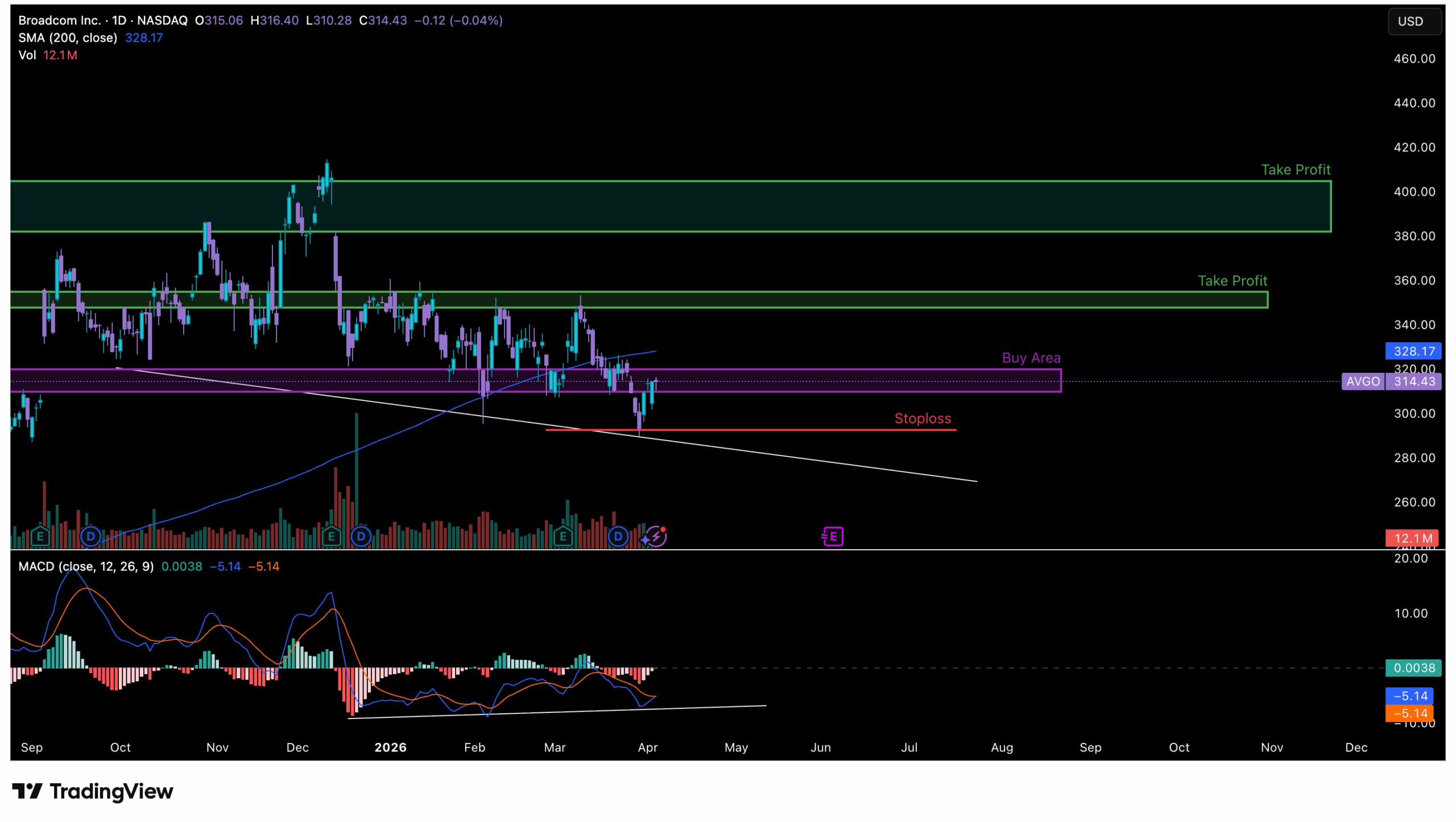Click the Broadcom Inc. symbol title
The image size is (1456, 822).
59,20
